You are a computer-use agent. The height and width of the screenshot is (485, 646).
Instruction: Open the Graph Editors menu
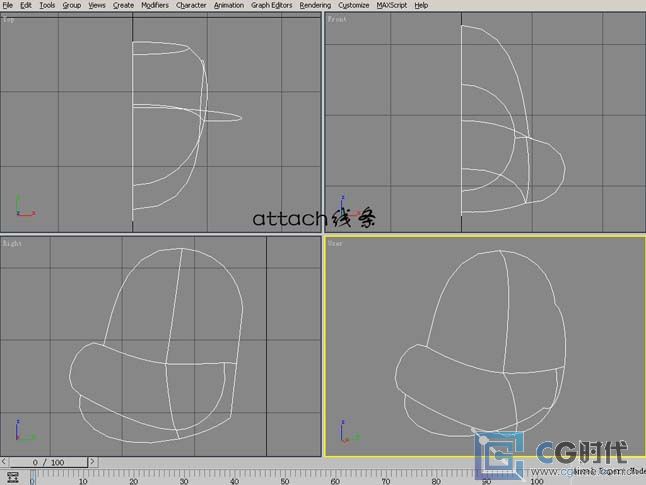[271, 5]
